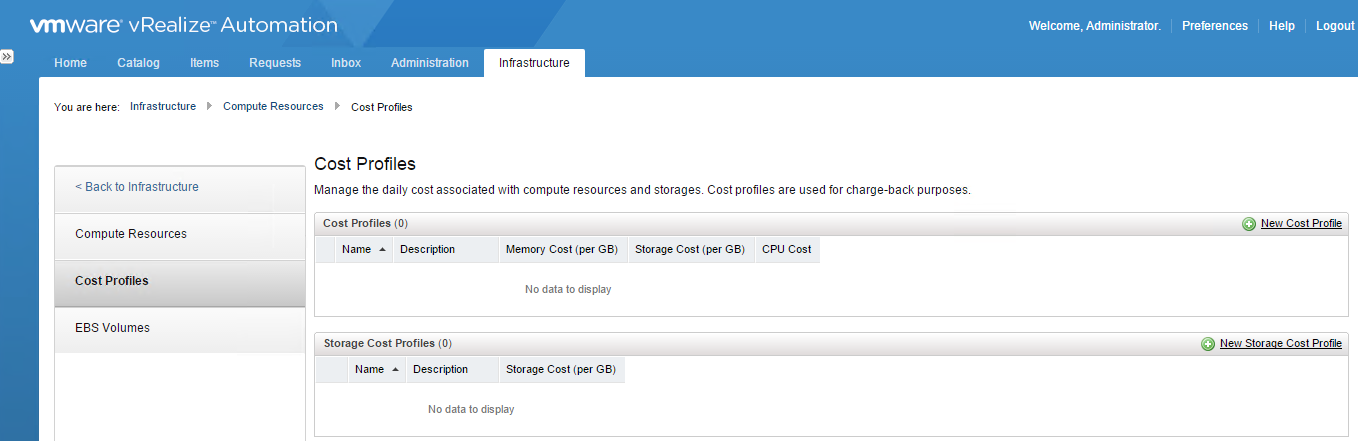Image resolution: width=1358 pixels, height=441 pixels.
Task: Select Cost Profiles in the sidebar
Action: [x=180, y=282]
